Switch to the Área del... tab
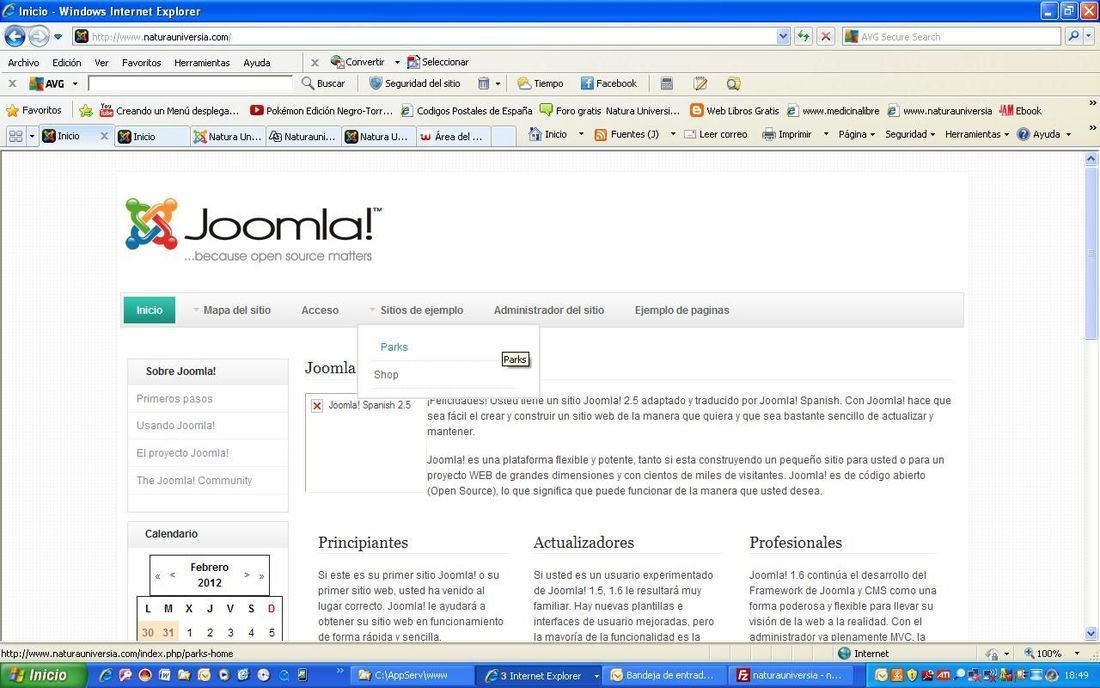Image resolution: width=1100 pixels, height=688 pixels. [453, 137]
